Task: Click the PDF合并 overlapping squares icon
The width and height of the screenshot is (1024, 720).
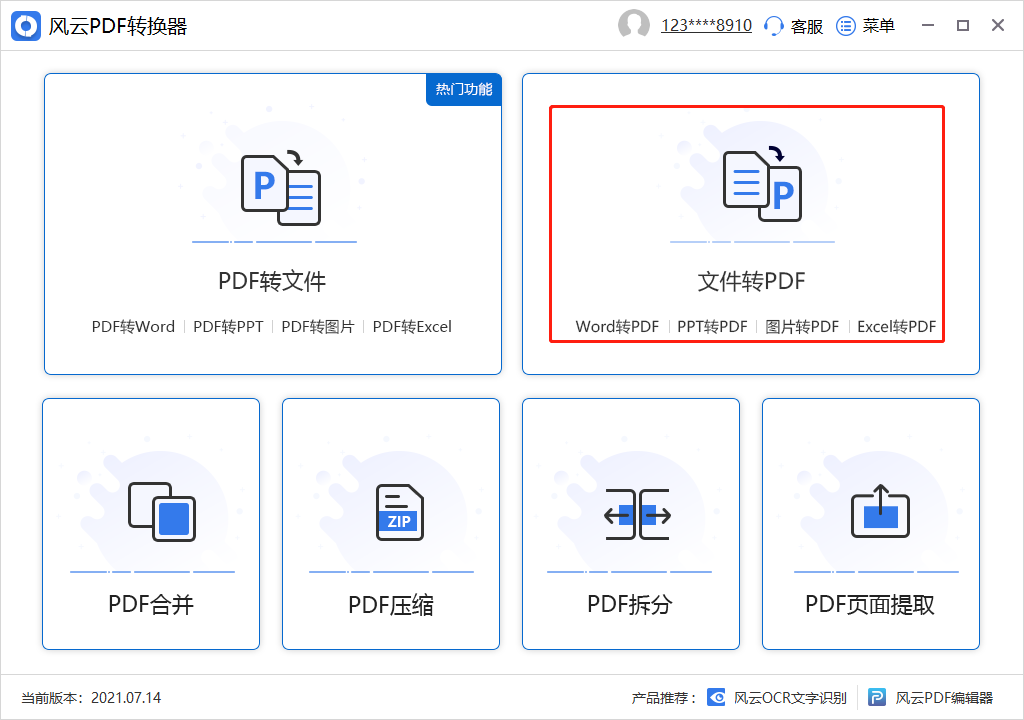Action: coord(162,512)
